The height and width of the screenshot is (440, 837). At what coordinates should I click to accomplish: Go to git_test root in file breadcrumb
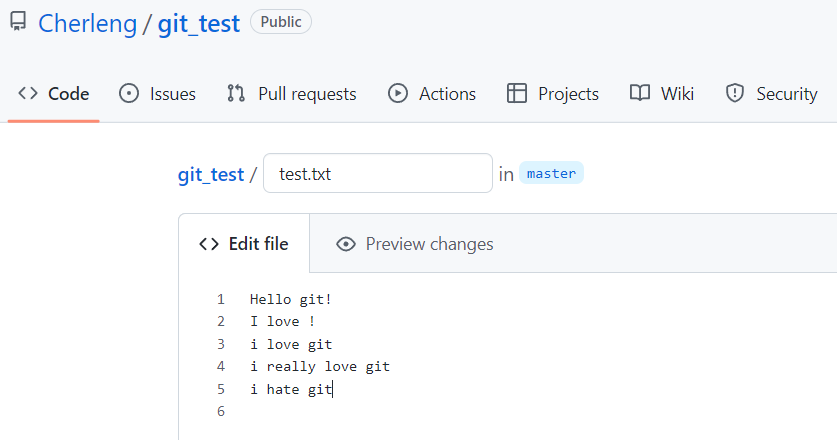point(210,174)
